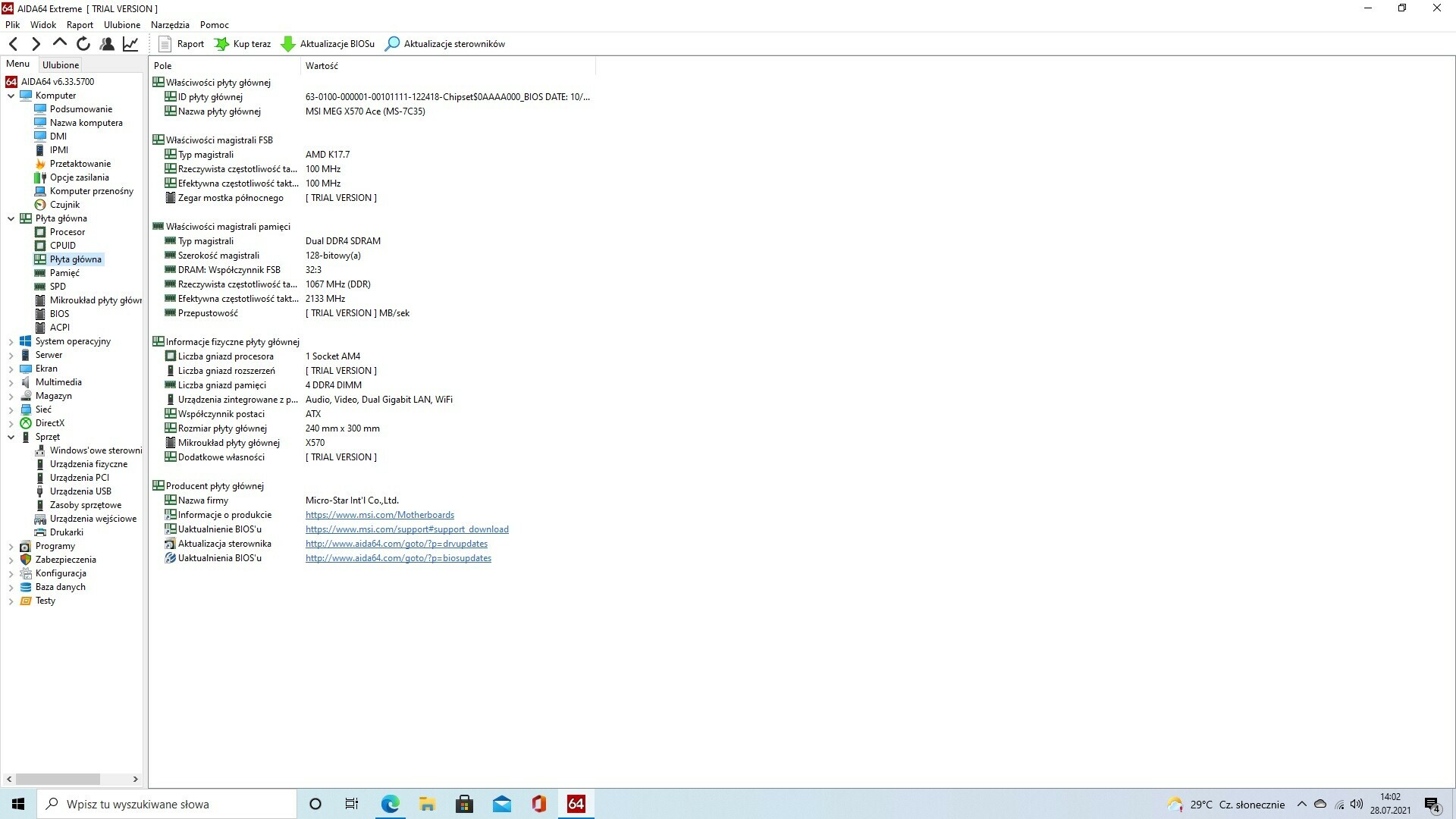The width and height of the screenshot is (1456, 819).
Task: Click the Forward navigation arrow
Action: [35, 44]
